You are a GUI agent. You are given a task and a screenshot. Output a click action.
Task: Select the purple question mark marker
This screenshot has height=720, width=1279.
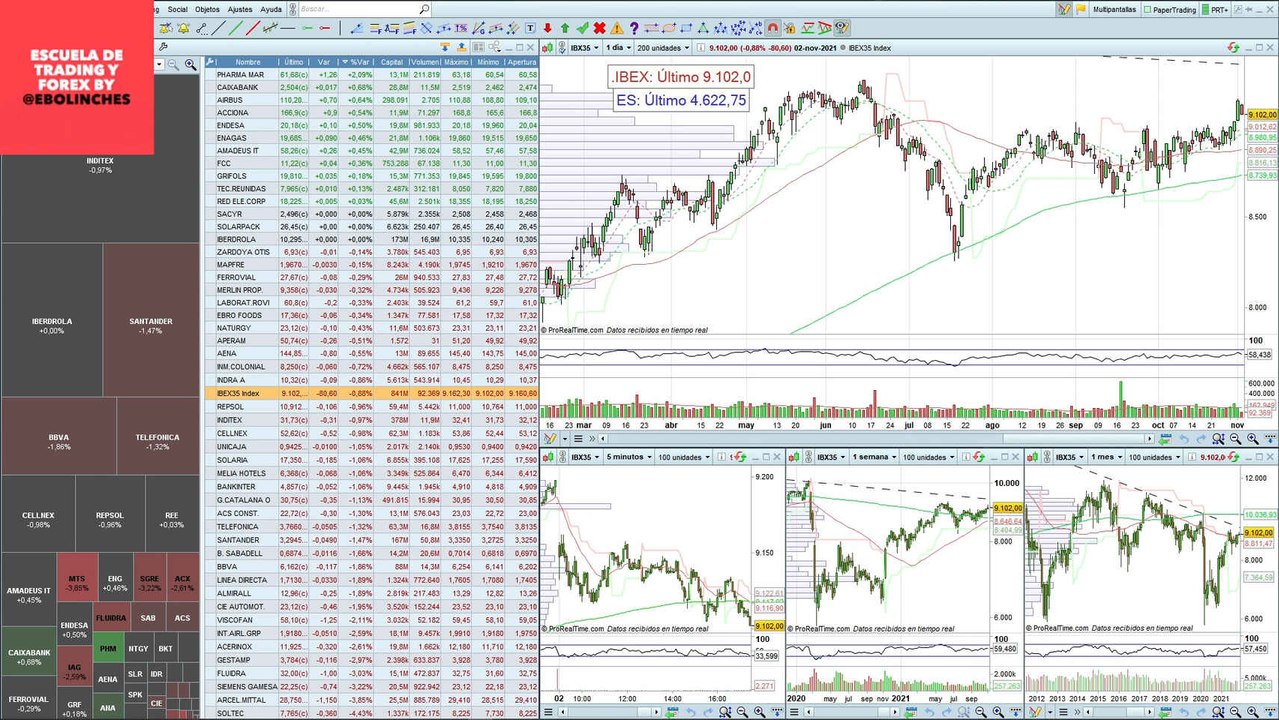pos(633,28)
